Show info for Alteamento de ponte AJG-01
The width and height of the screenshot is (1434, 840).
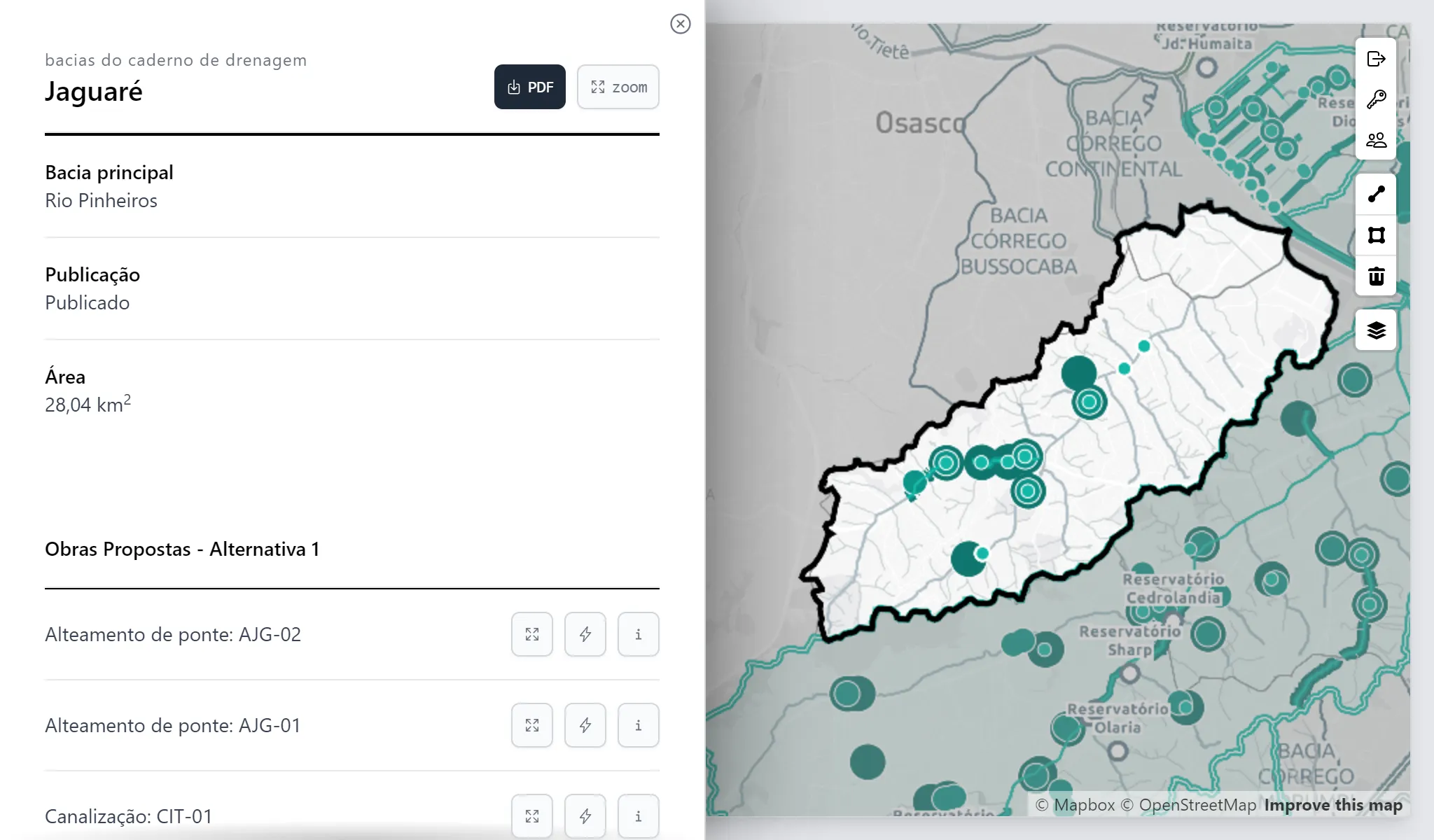click(639, 725)
